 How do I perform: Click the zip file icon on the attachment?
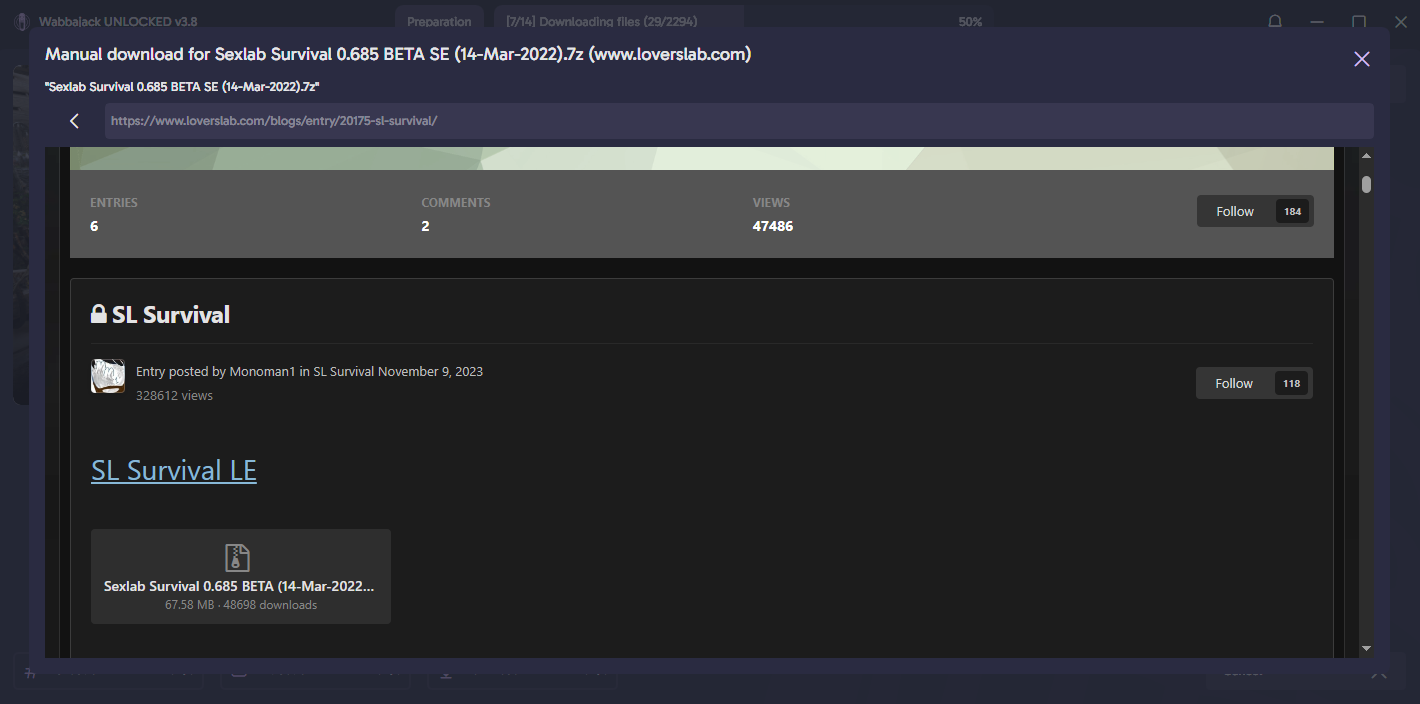coord(237,557)
